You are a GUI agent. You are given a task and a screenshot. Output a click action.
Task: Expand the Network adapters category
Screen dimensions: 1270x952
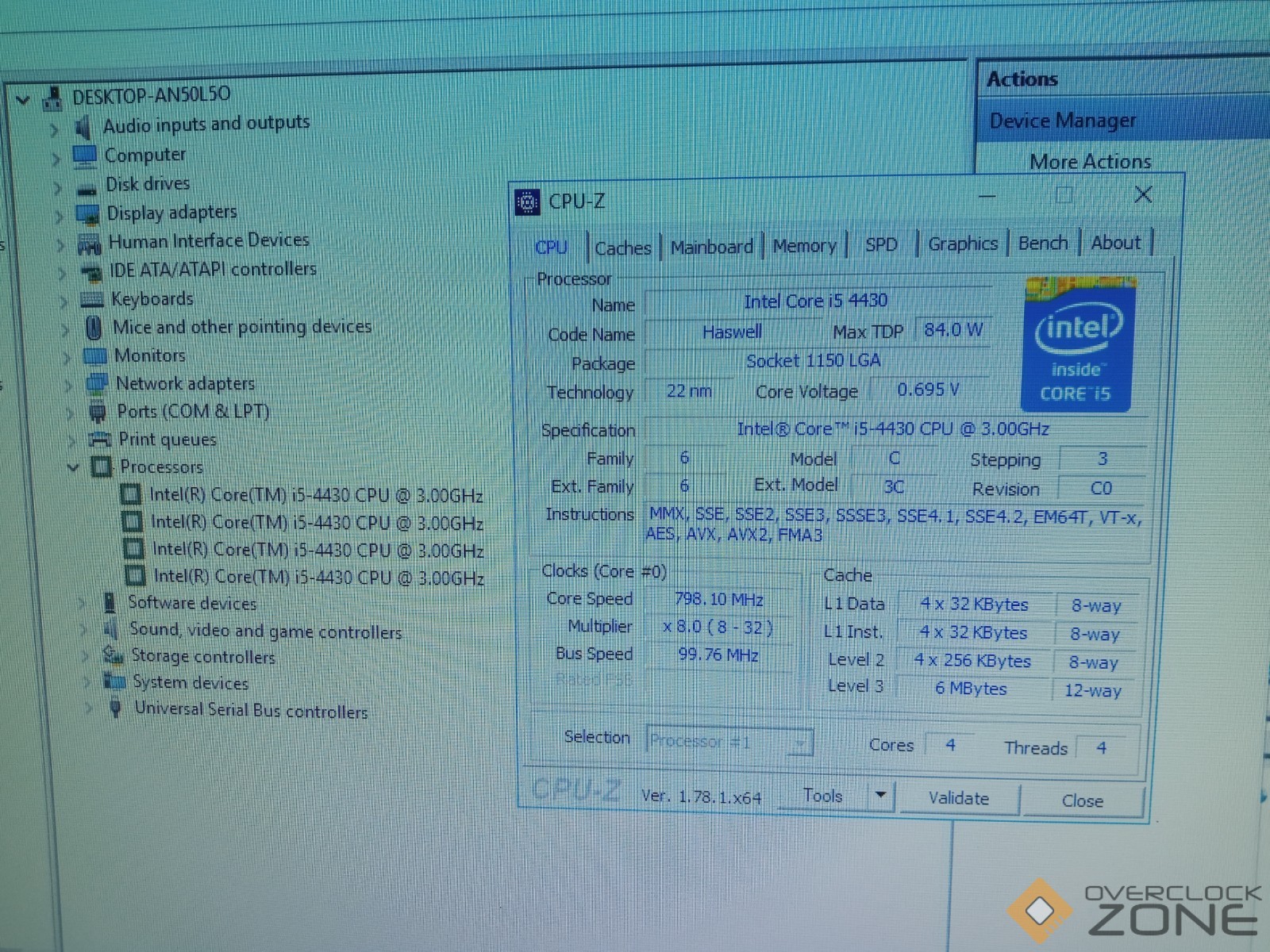click(x=68, y=385)
